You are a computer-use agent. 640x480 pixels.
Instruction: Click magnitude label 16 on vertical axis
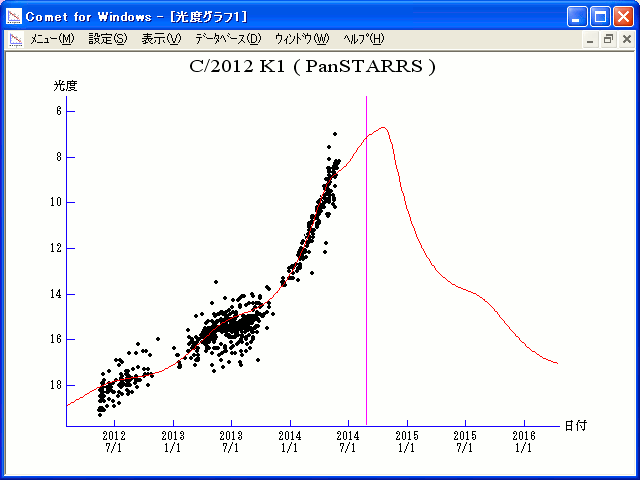56,339
